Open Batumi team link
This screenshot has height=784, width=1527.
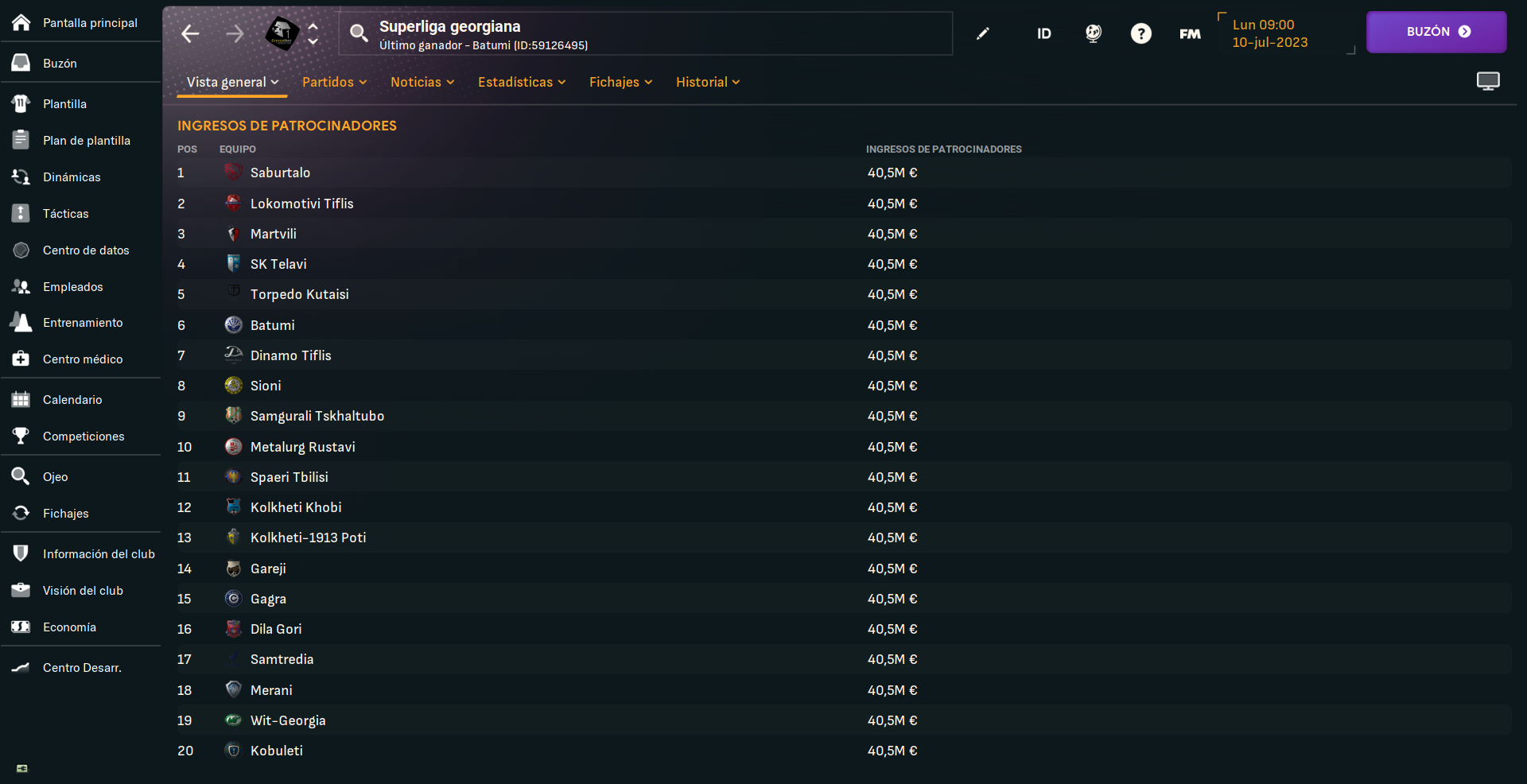click(x=273, y=325)
